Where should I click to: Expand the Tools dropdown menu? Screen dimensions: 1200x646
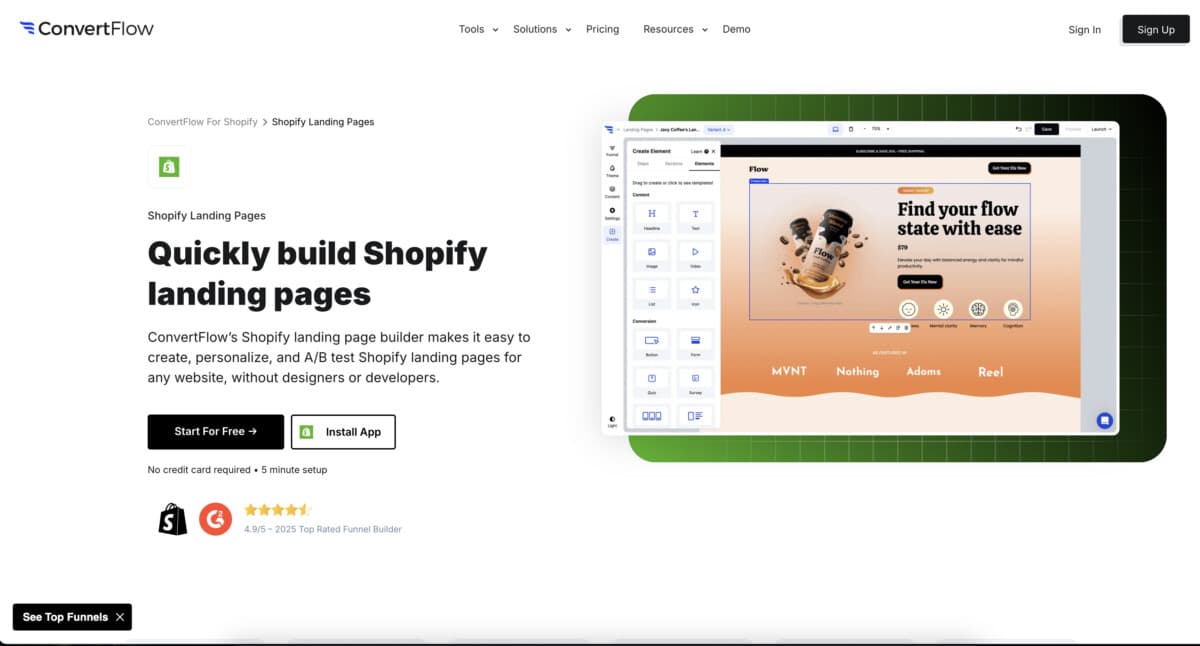(x=478, y=29)
